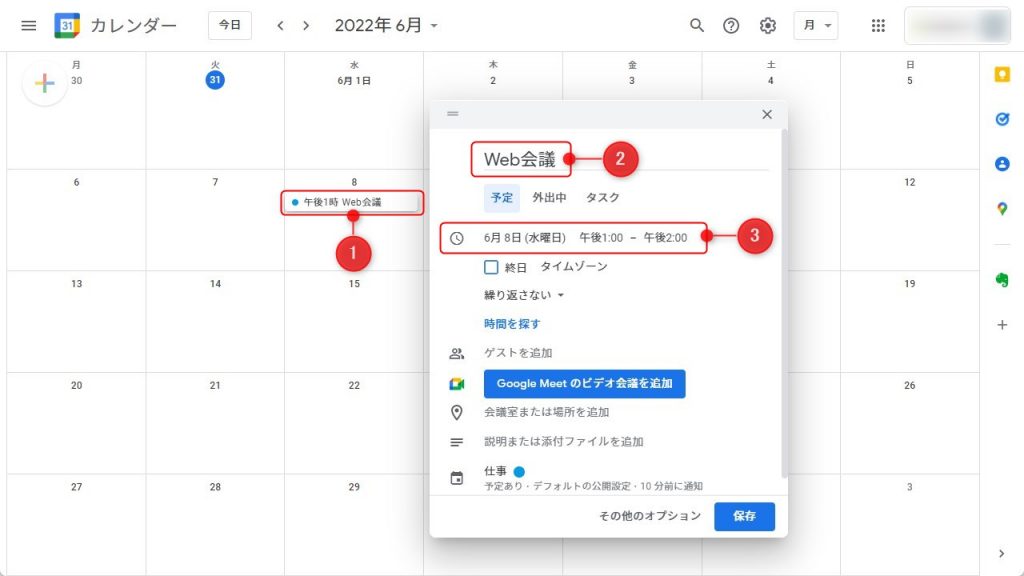The height and width of the screenshot is (576, 1024).
Task: Open Evernote add-on in side panel
Action: [1002, 280]
